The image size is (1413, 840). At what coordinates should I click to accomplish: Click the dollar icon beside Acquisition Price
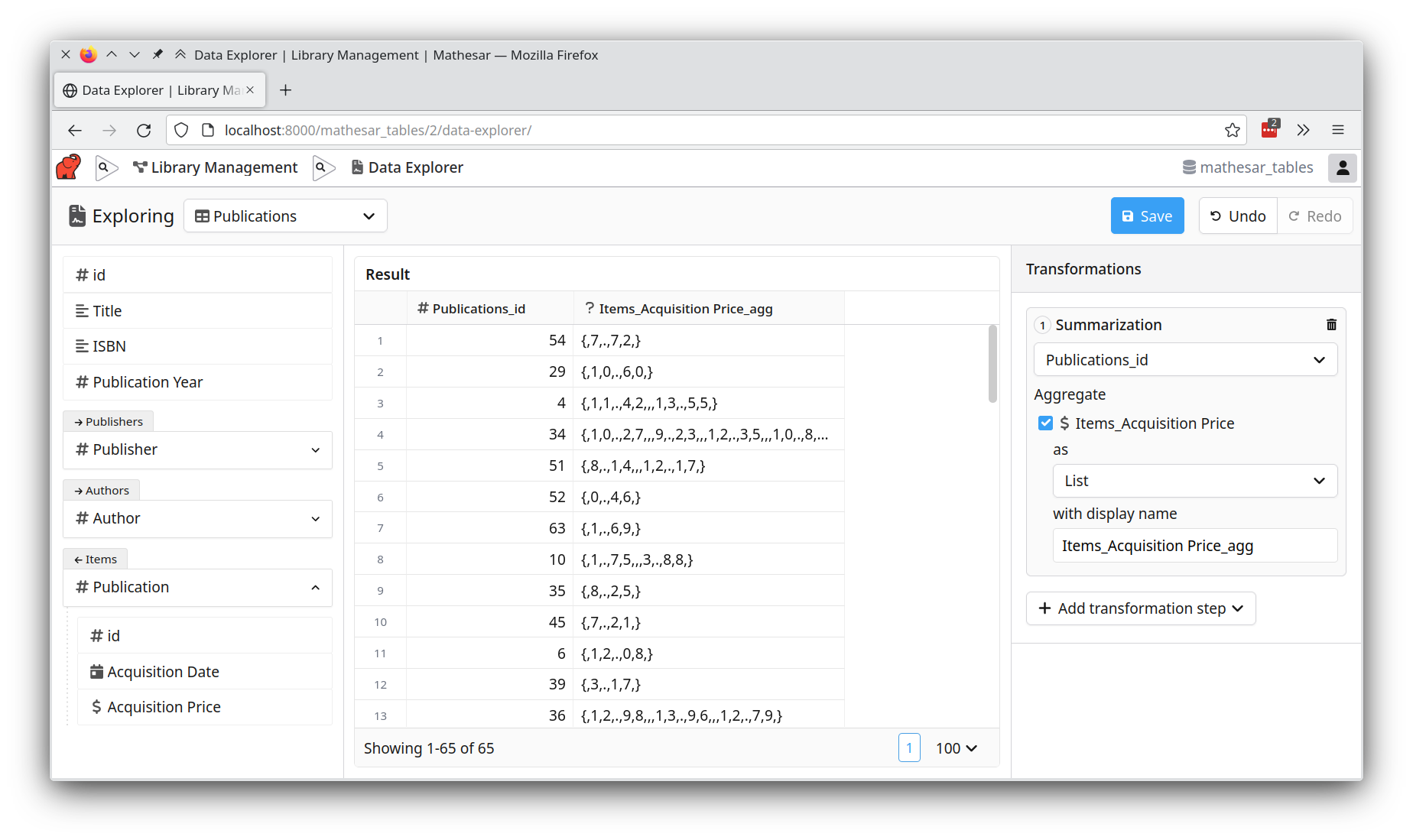pyautogui.click(x=96, y=707)
